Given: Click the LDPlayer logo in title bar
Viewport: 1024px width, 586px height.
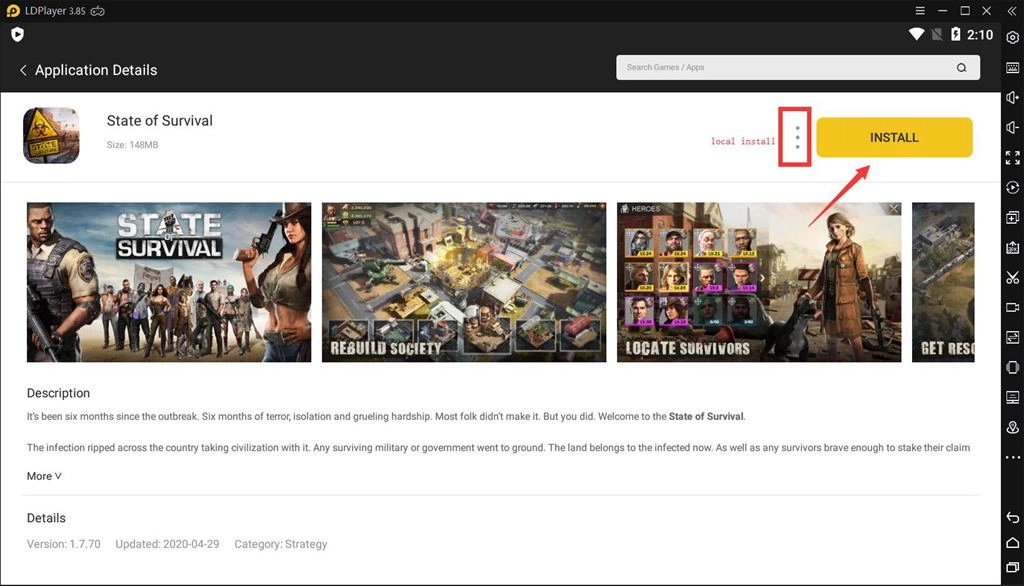Looking at the screenshot, I should point(13,11).
